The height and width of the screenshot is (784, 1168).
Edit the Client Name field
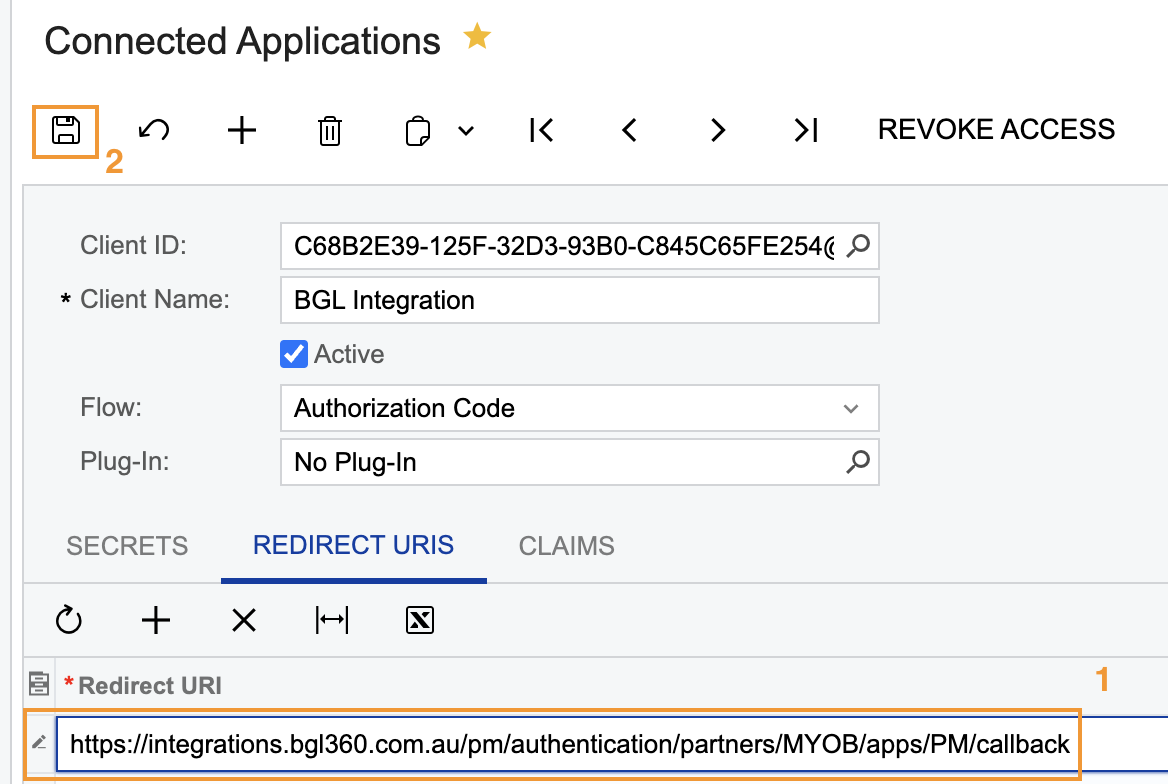(x=580, y=300)
